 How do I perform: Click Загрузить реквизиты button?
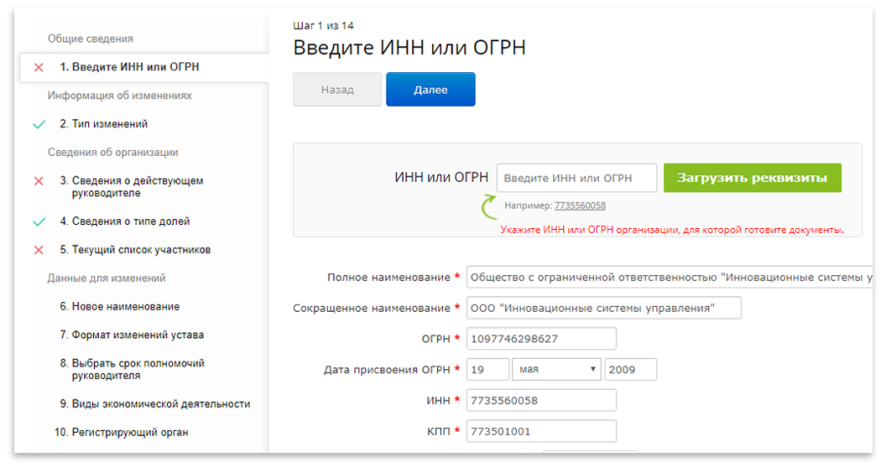(x=752, y=178)
